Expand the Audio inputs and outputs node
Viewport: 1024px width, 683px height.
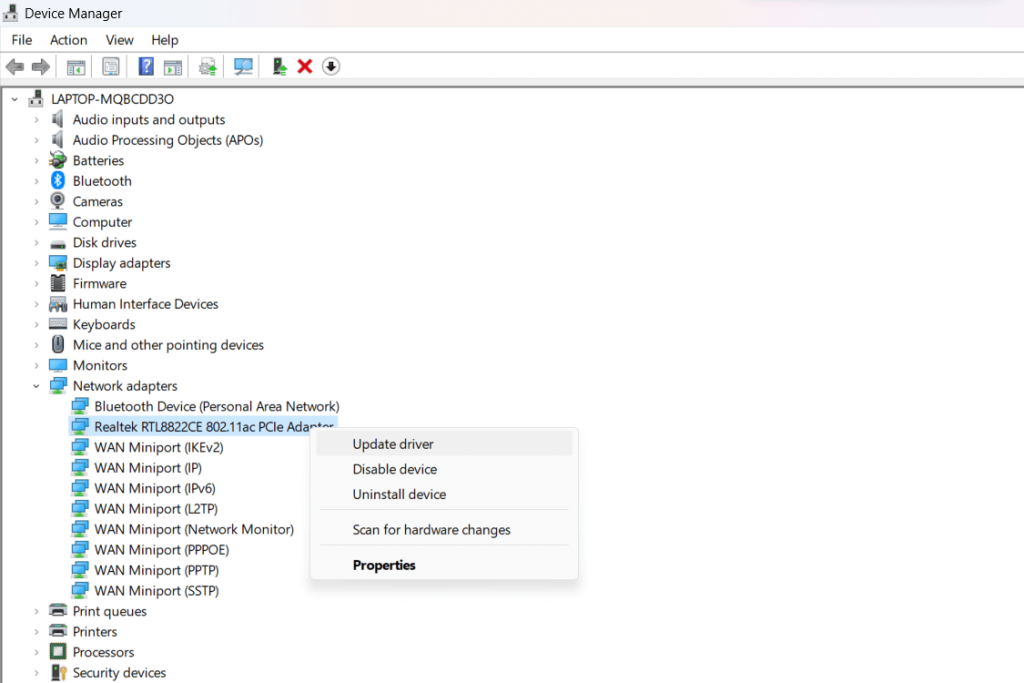point(37,120)
